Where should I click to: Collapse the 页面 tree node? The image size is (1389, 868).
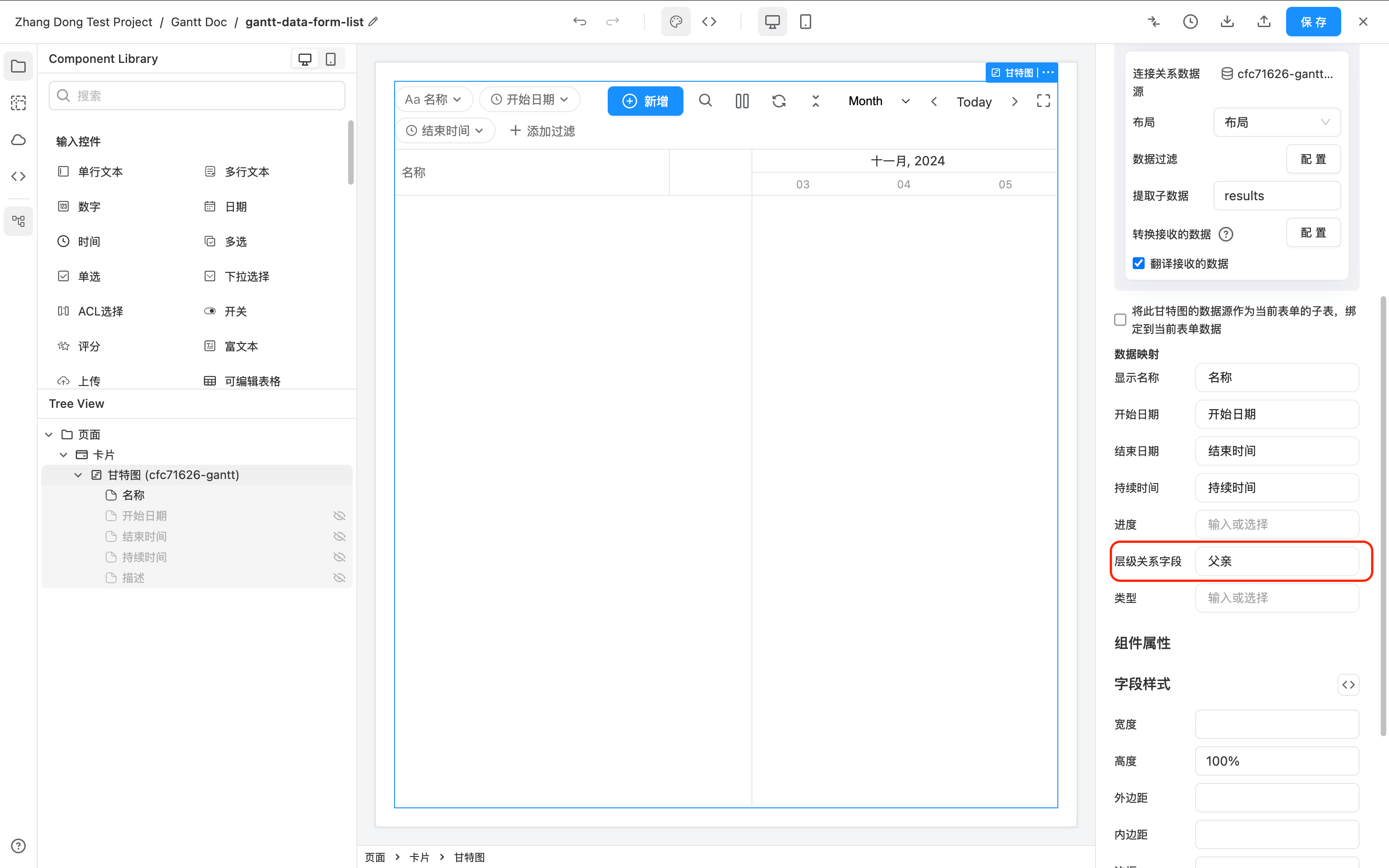click(49, 434)
